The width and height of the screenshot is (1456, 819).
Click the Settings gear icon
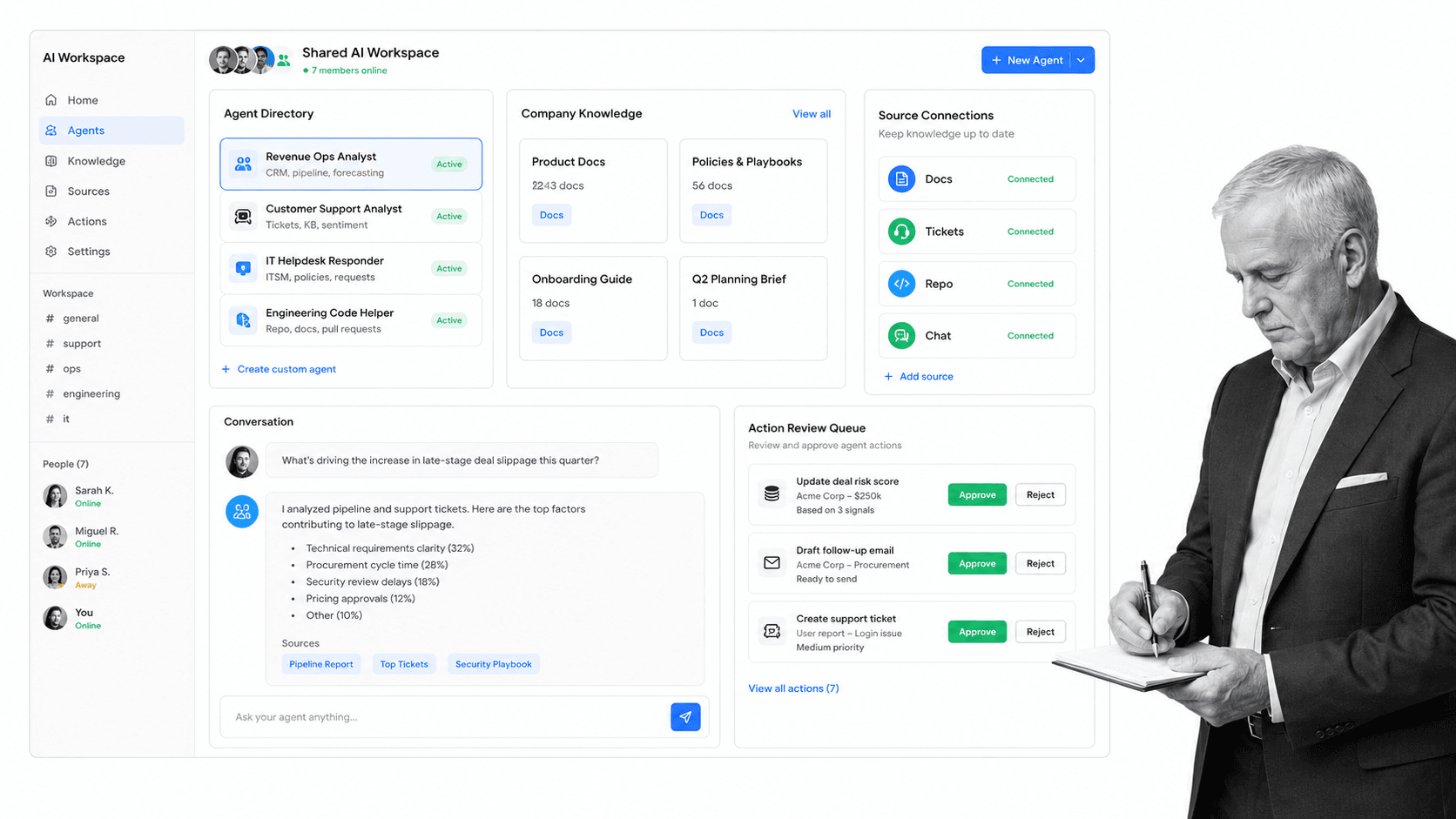pyautogui.click(x=51, y=252)
